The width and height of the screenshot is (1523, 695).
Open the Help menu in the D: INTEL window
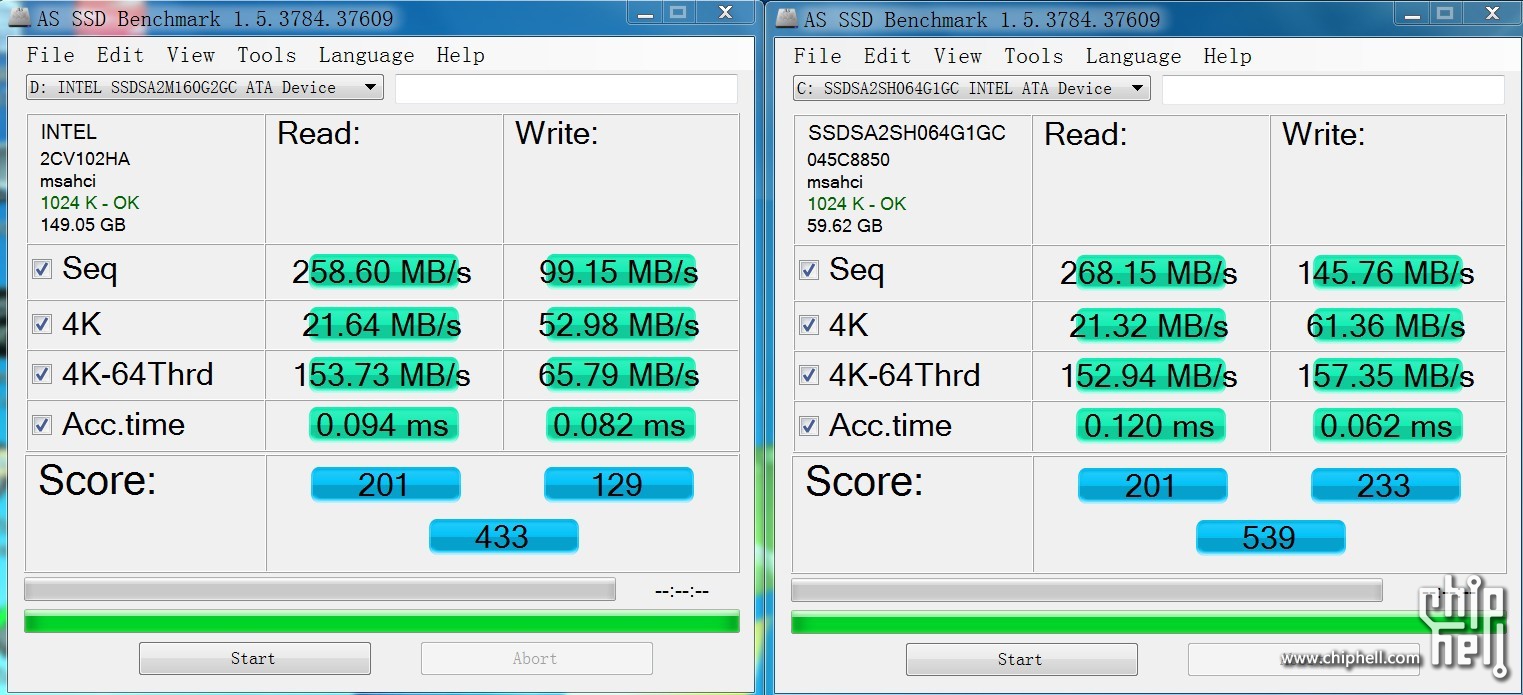(x=460, y=55)
